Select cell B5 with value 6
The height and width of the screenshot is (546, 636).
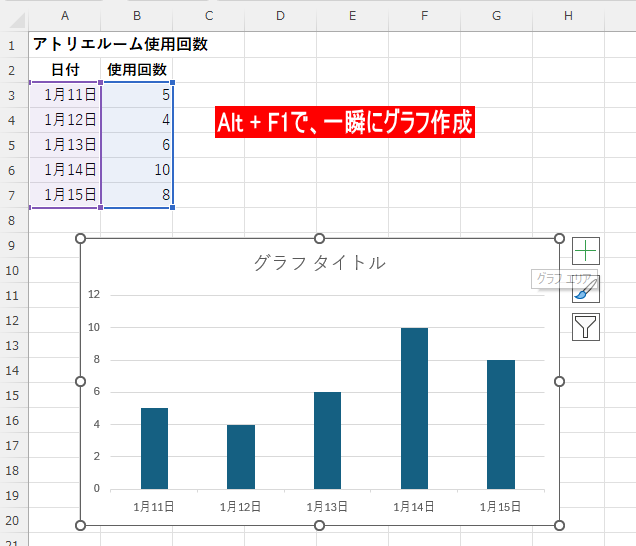(x=137, y=145)
